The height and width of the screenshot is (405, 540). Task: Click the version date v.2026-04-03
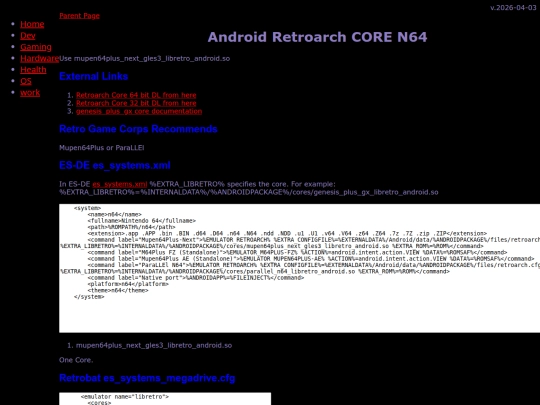(x=513, y=8)
